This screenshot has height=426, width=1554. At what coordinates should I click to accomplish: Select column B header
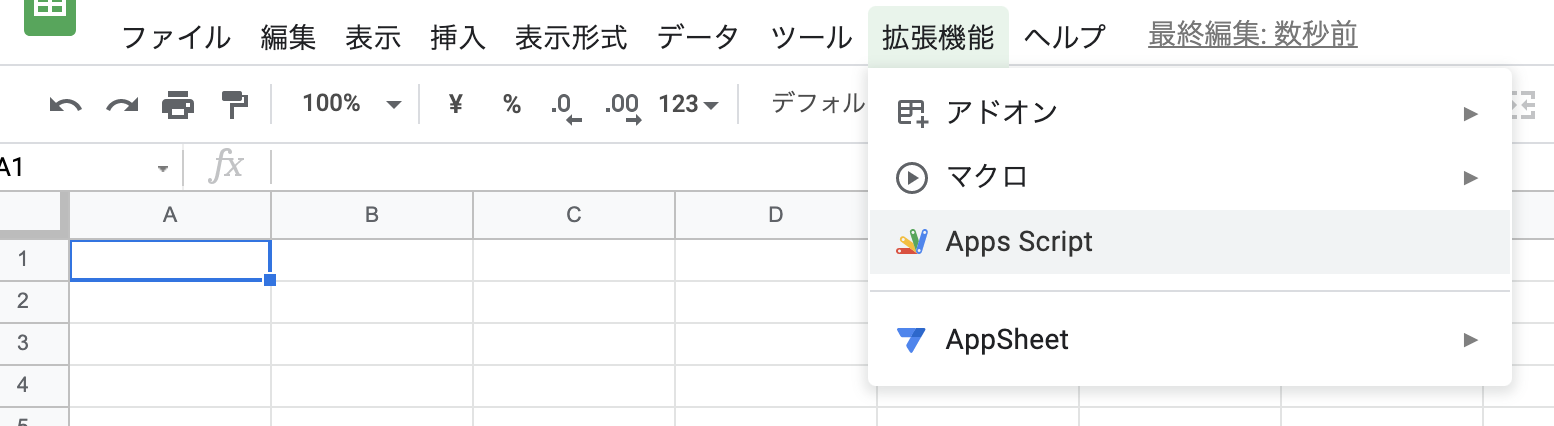click(372, 214)
